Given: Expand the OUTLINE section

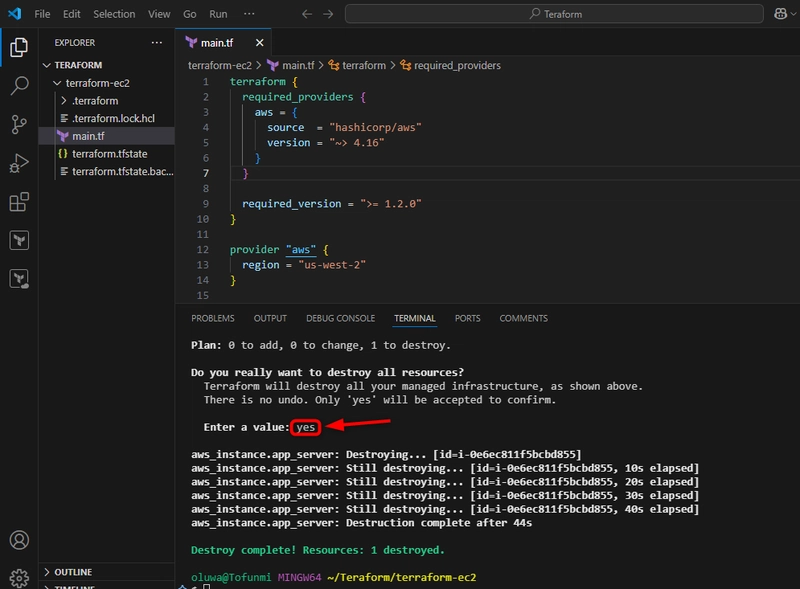Looking at the screenshot, I should pyautogui.click(x=46, y=572).
